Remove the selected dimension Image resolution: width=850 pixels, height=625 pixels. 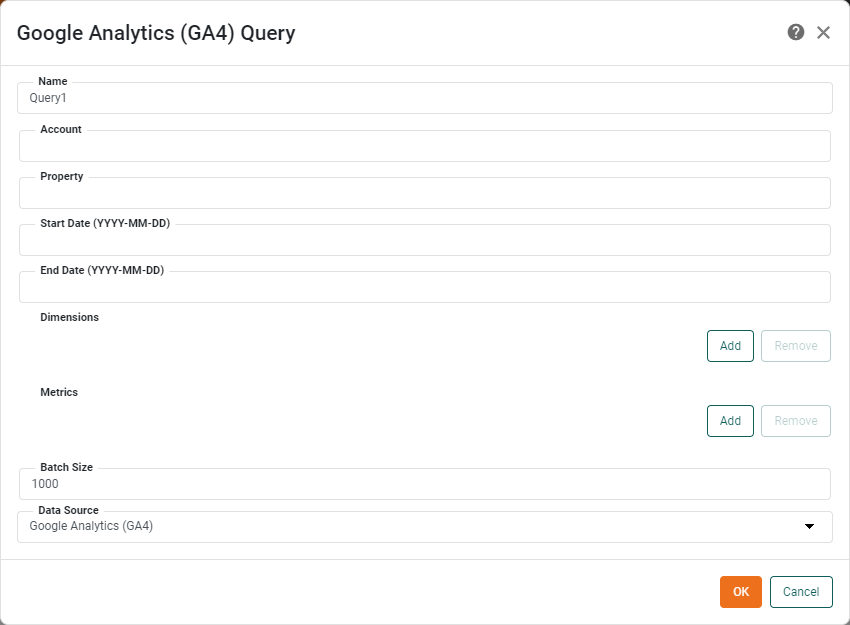click(x=795, y=345)
